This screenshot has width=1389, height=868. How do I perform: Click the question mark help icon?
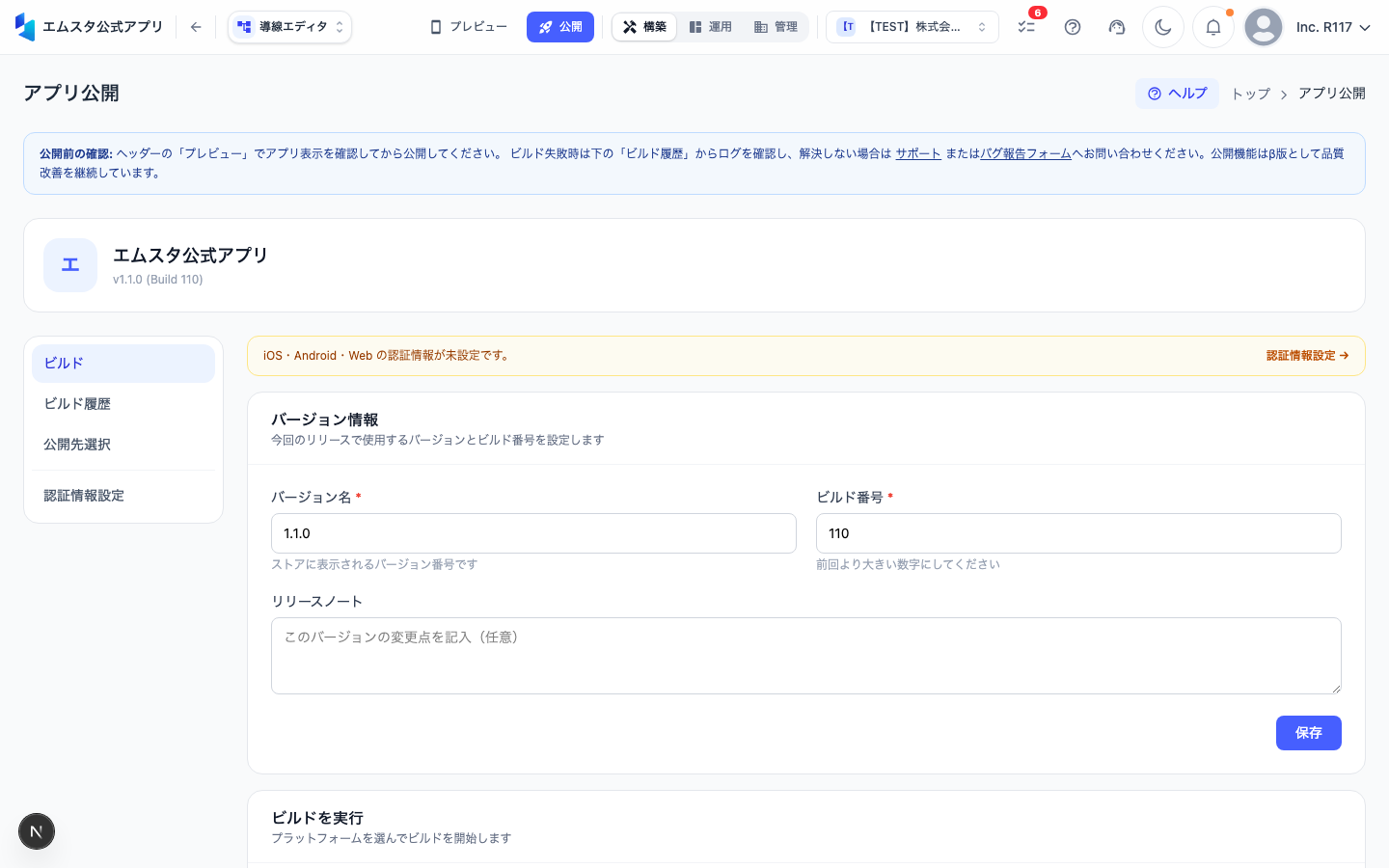pyautogui.click(x=1073, y=27)
